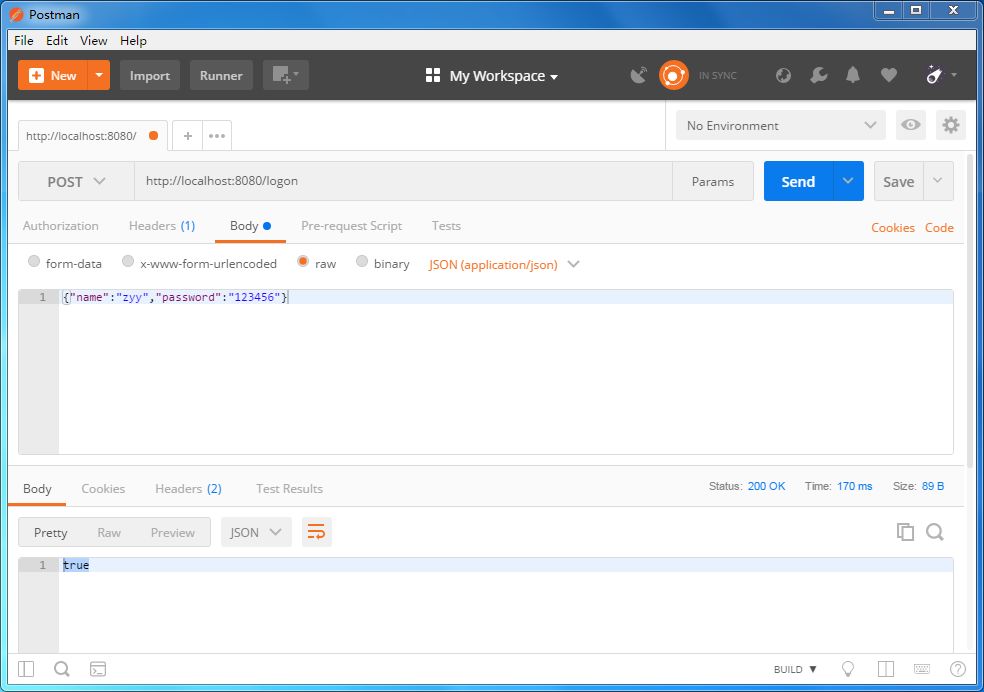Open Postman console icon in status bar
984x692 pixels.
[x=98, y=669]
